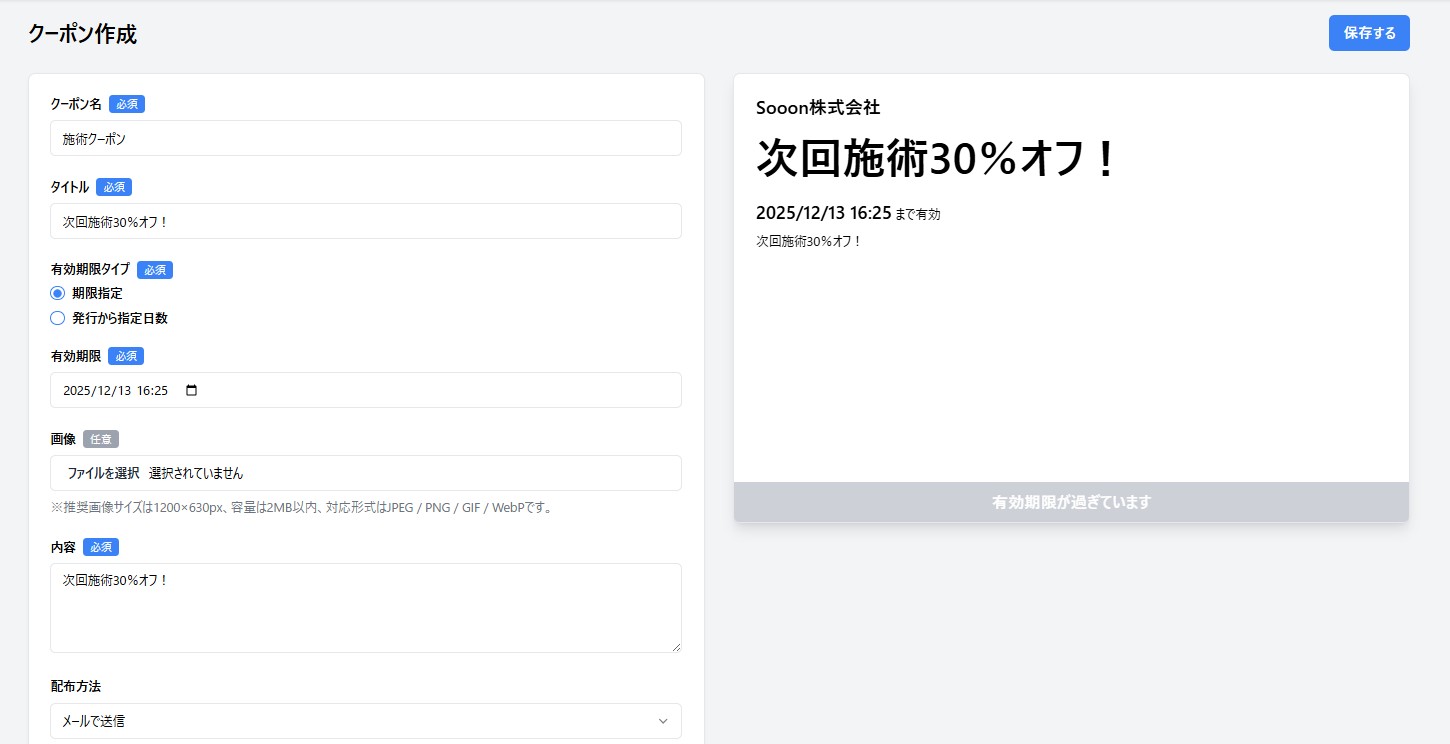Re-select the checked 期限指定 deadline option

pyautogui.click(x=57, y=293)
